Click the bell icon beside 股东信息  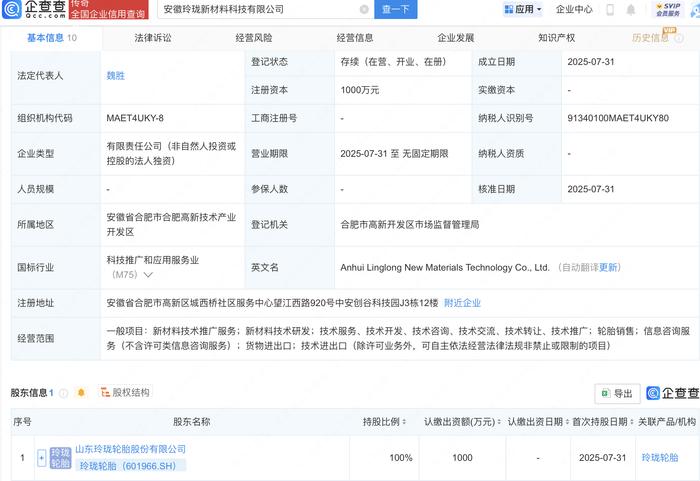point(81,393)
